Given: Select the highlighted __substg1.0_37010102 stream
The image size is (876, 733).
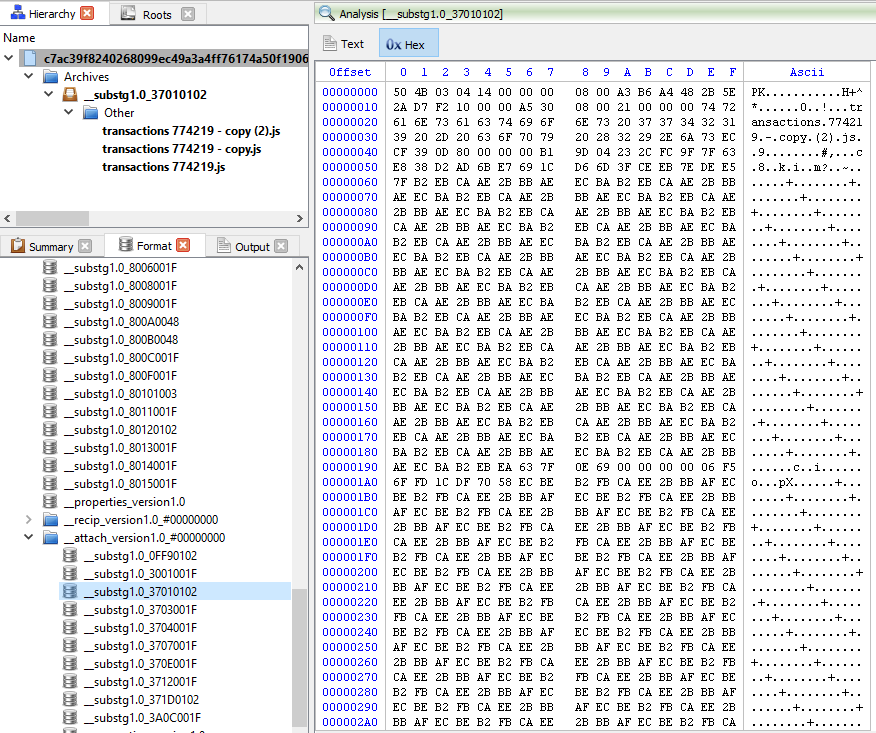Looking at the screenshot, I should tap(175, 591).
